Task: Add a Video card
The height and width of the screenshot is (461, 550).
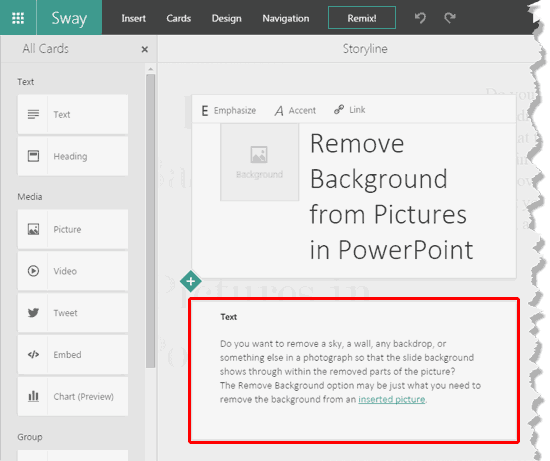Action: pyautogui.click(x=73, y=271)
